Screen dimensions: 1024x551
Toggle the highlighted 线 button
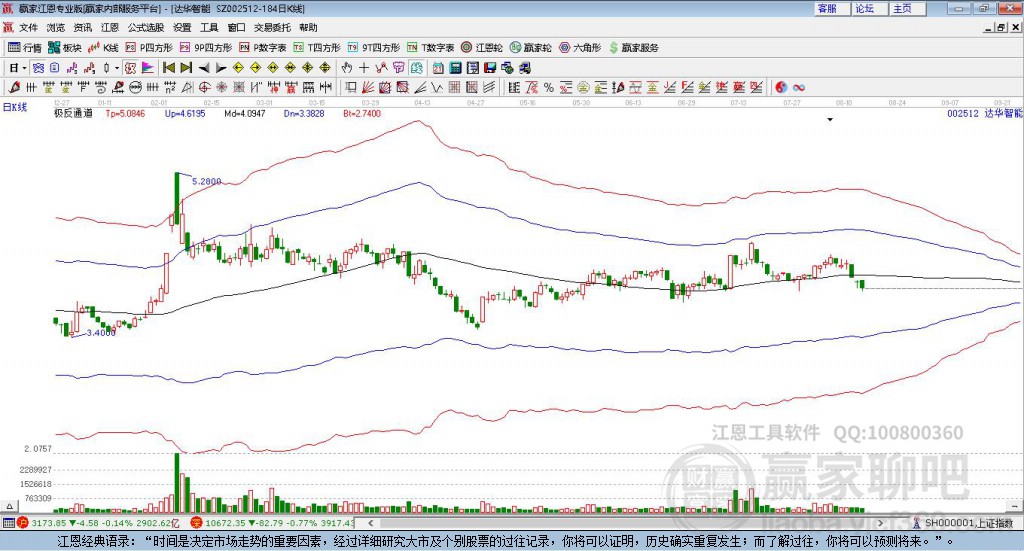click(x=416, y=68)
